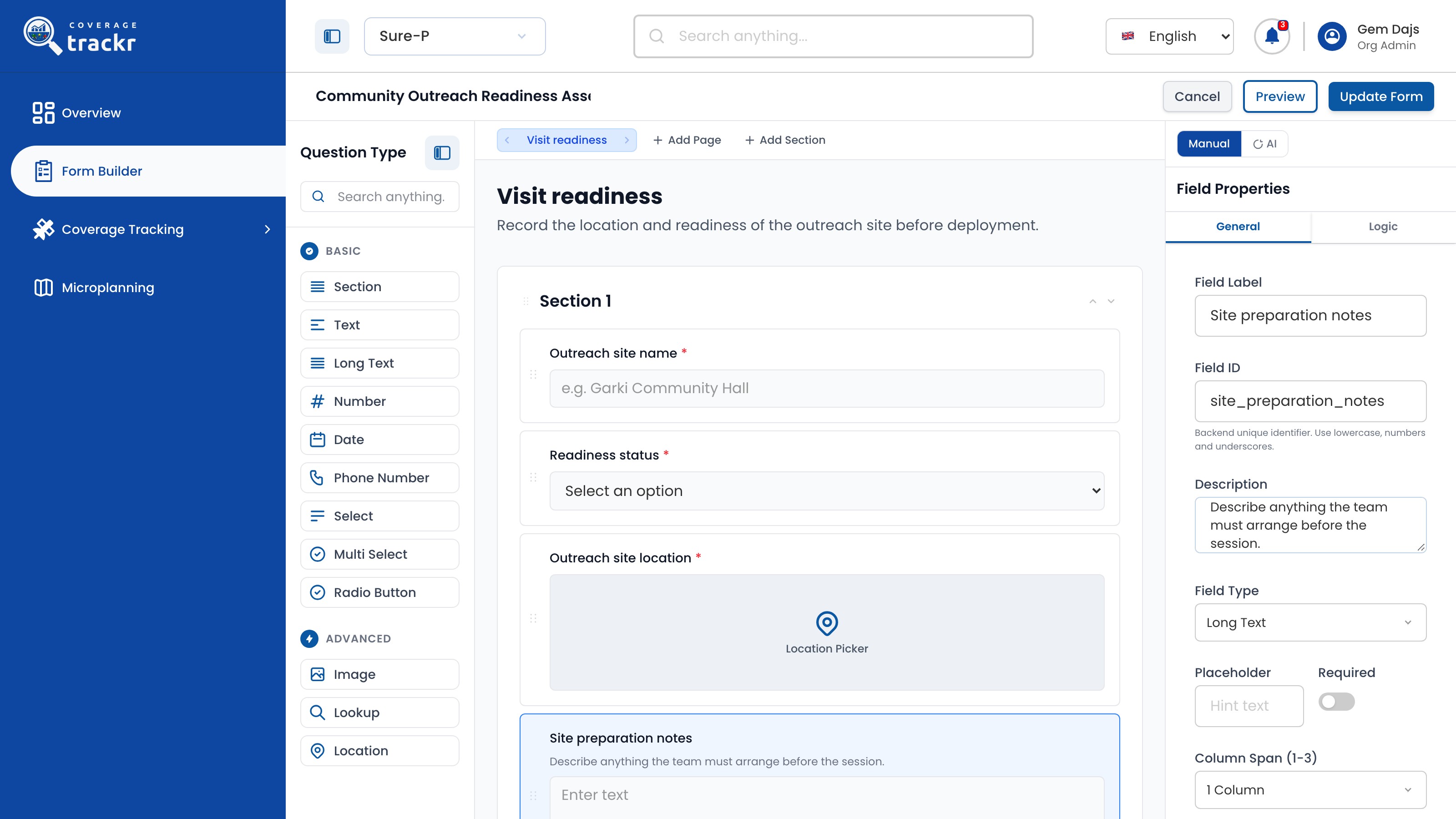The height and width of the screenshot is (819, 1456).
Task: Click drag handle of Section 1
Action: [526, 301]
